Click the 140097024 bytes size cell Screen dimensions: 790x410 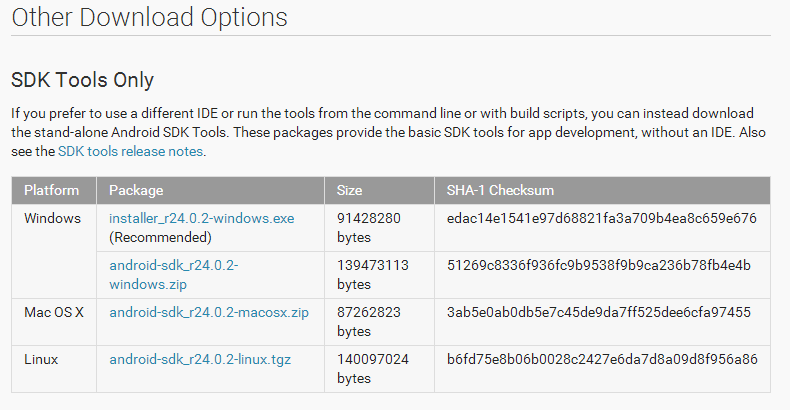[x=379, y=369]
